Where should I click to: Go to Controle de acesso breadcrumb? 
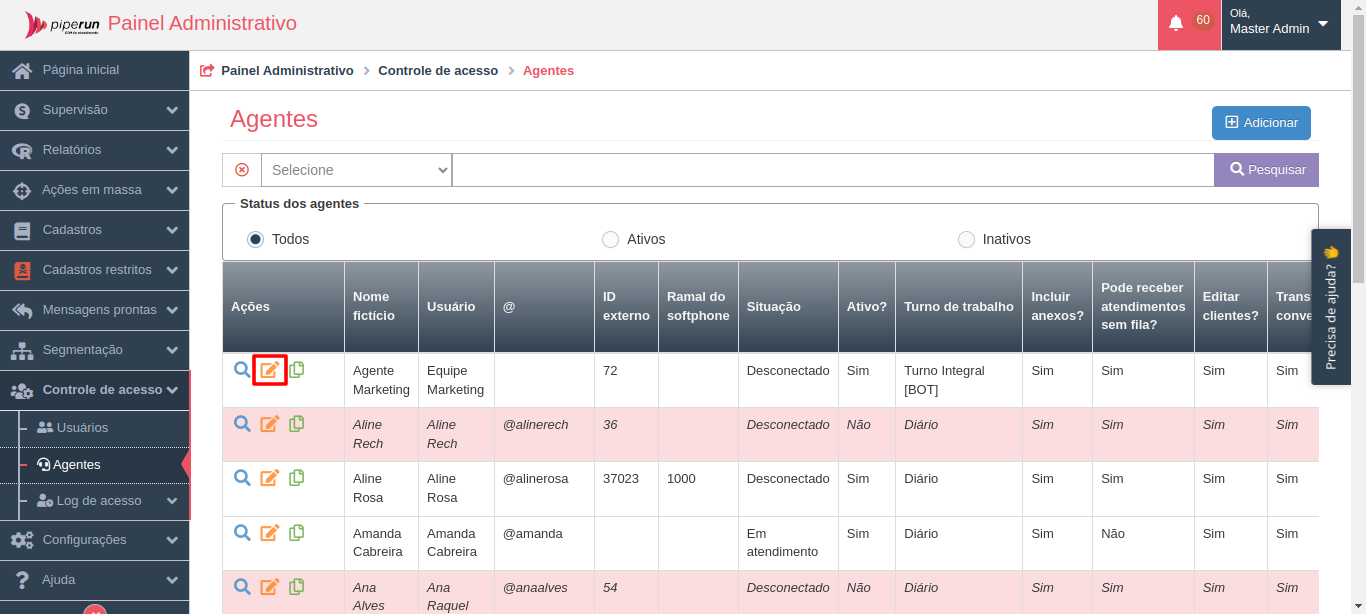[438, 71]
